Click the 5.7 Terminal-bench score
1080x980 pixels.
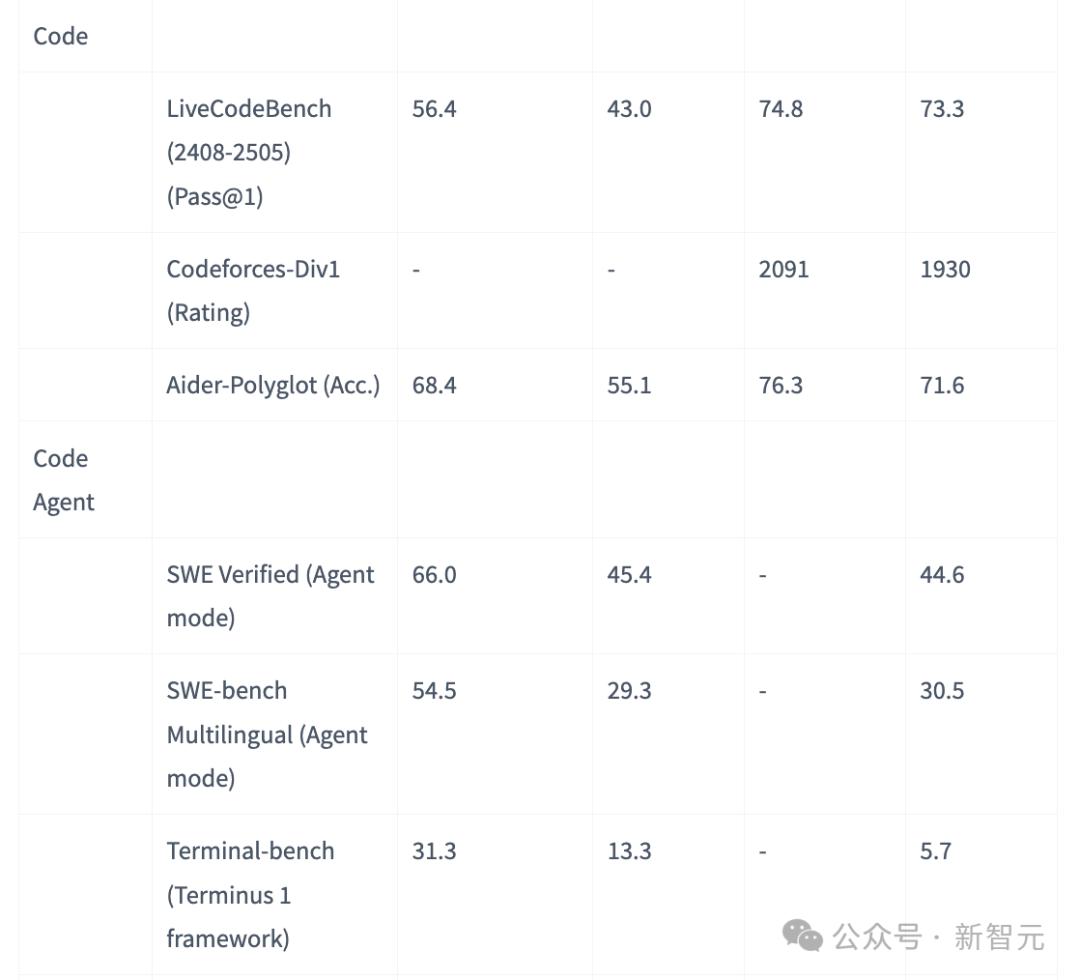coord(936,851)
